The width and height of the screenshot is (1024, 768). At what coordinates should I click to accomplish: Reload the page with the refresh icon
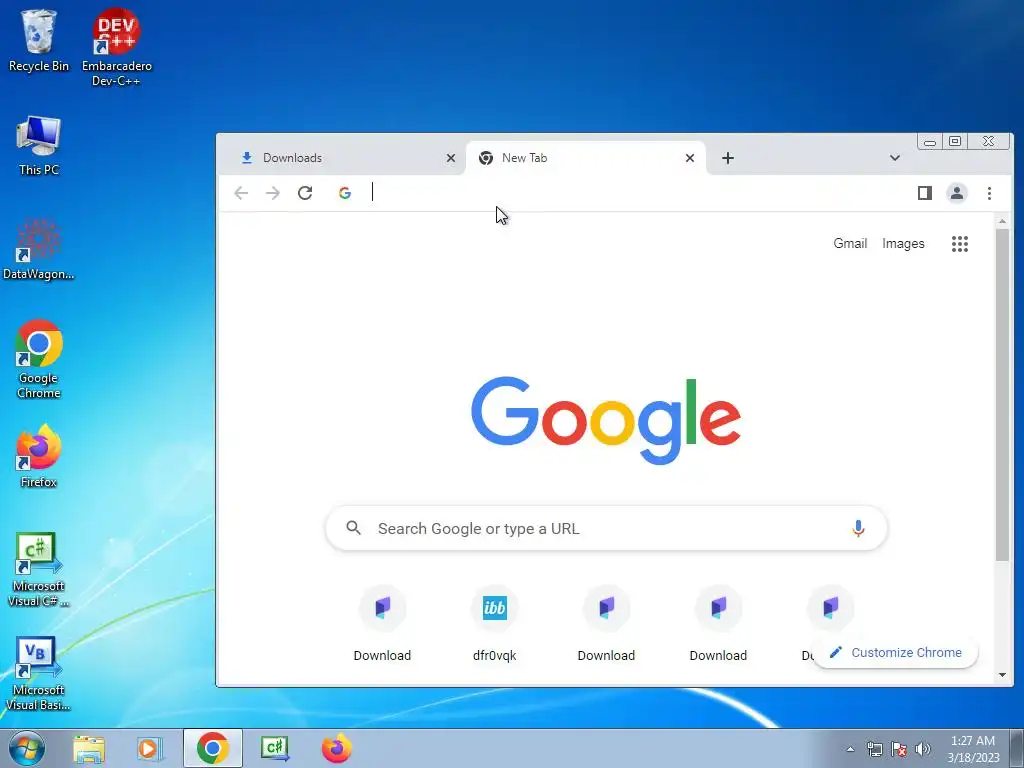click(x=305, y=193)
